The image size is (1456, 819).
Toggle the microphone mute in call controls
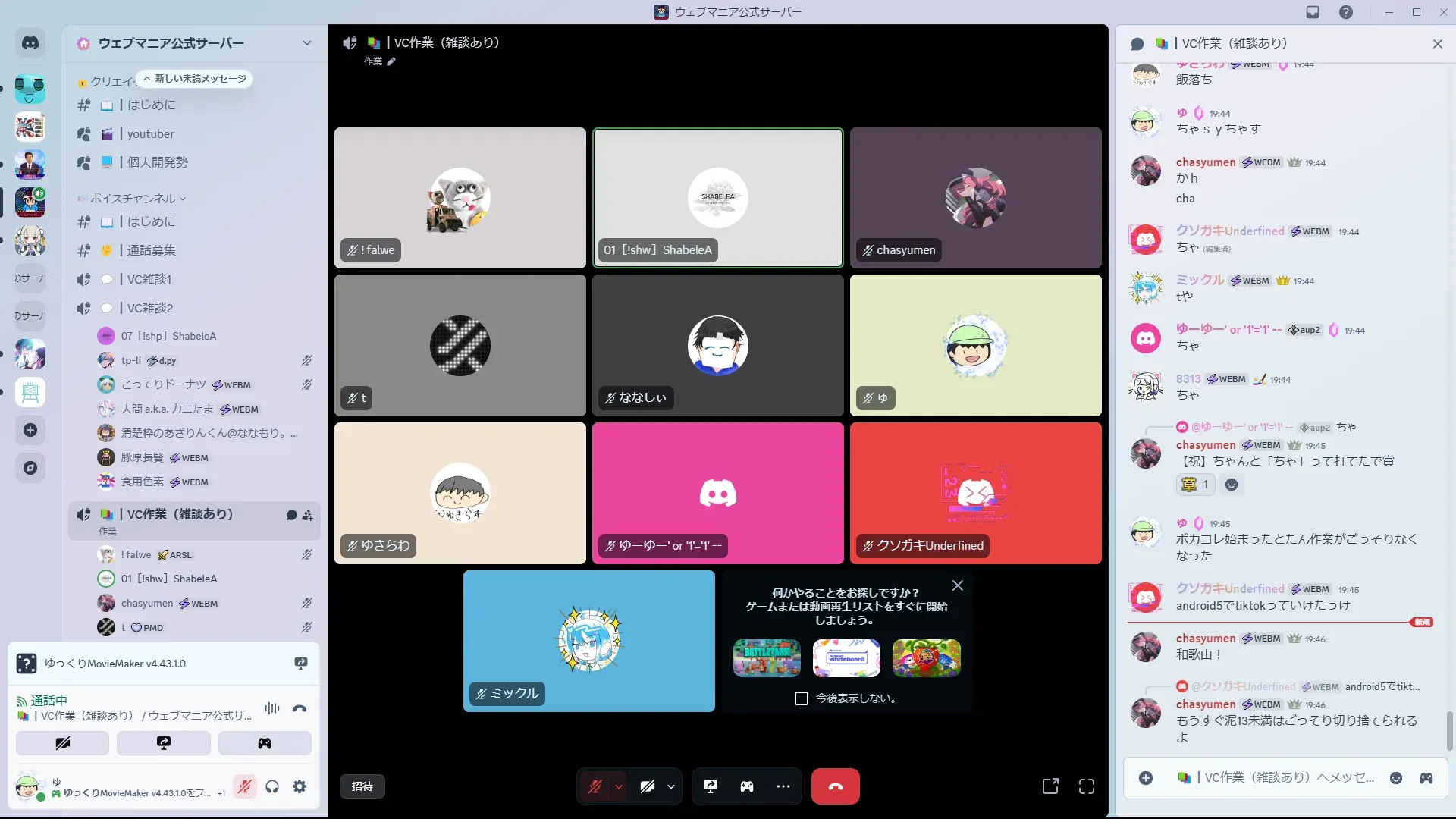[x=595, y=786]
